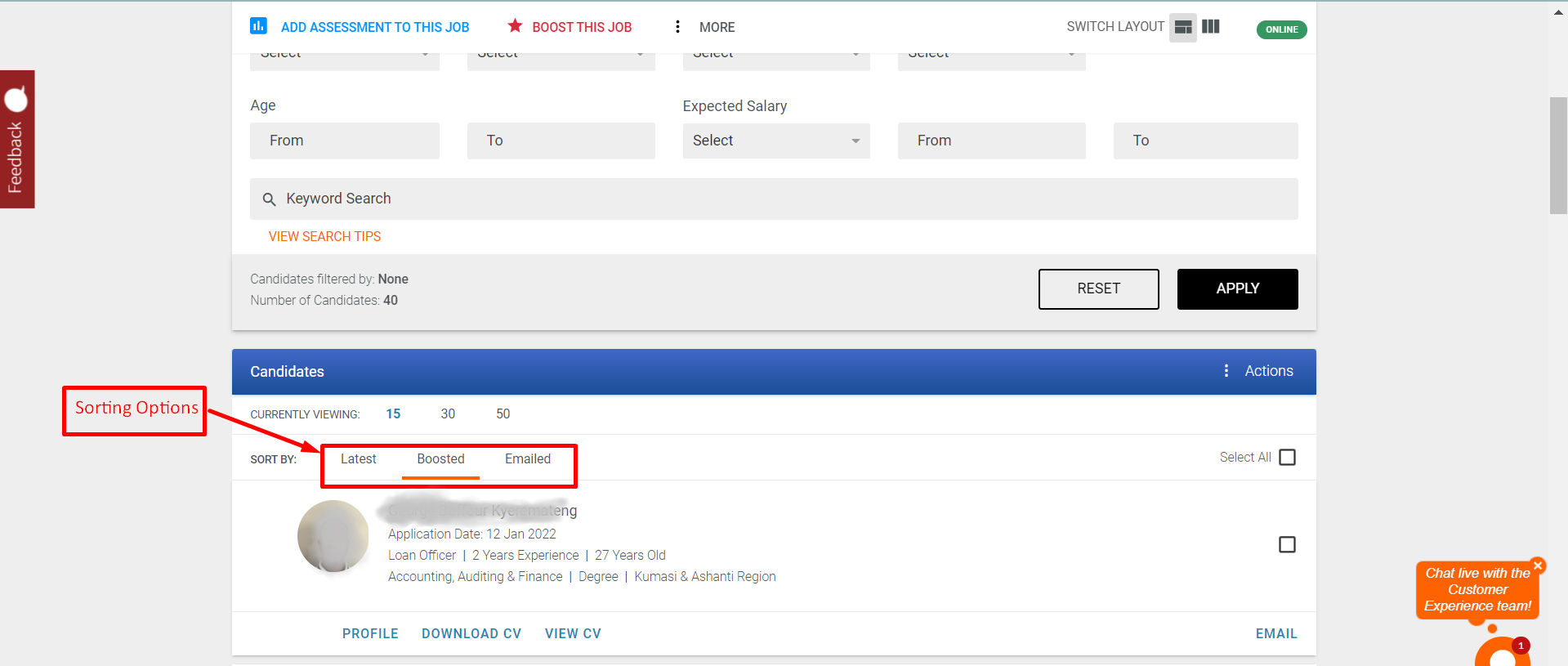Click the Keyword Search field
Image resolution: width=1568 pixels, height=666 pixels.
pyautogui.click(x=773, y=199)
